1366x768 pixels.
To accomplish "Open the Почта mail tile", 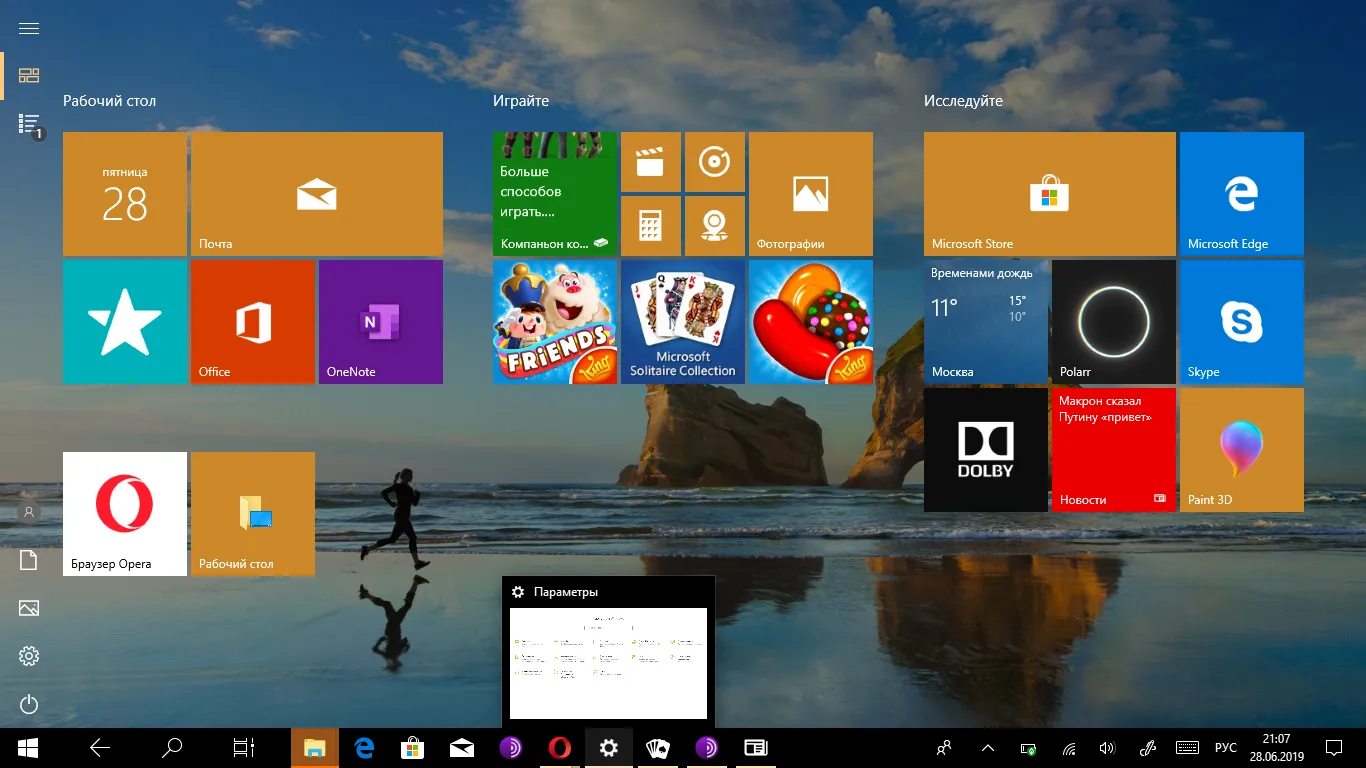I will click(x=317, y=194).
